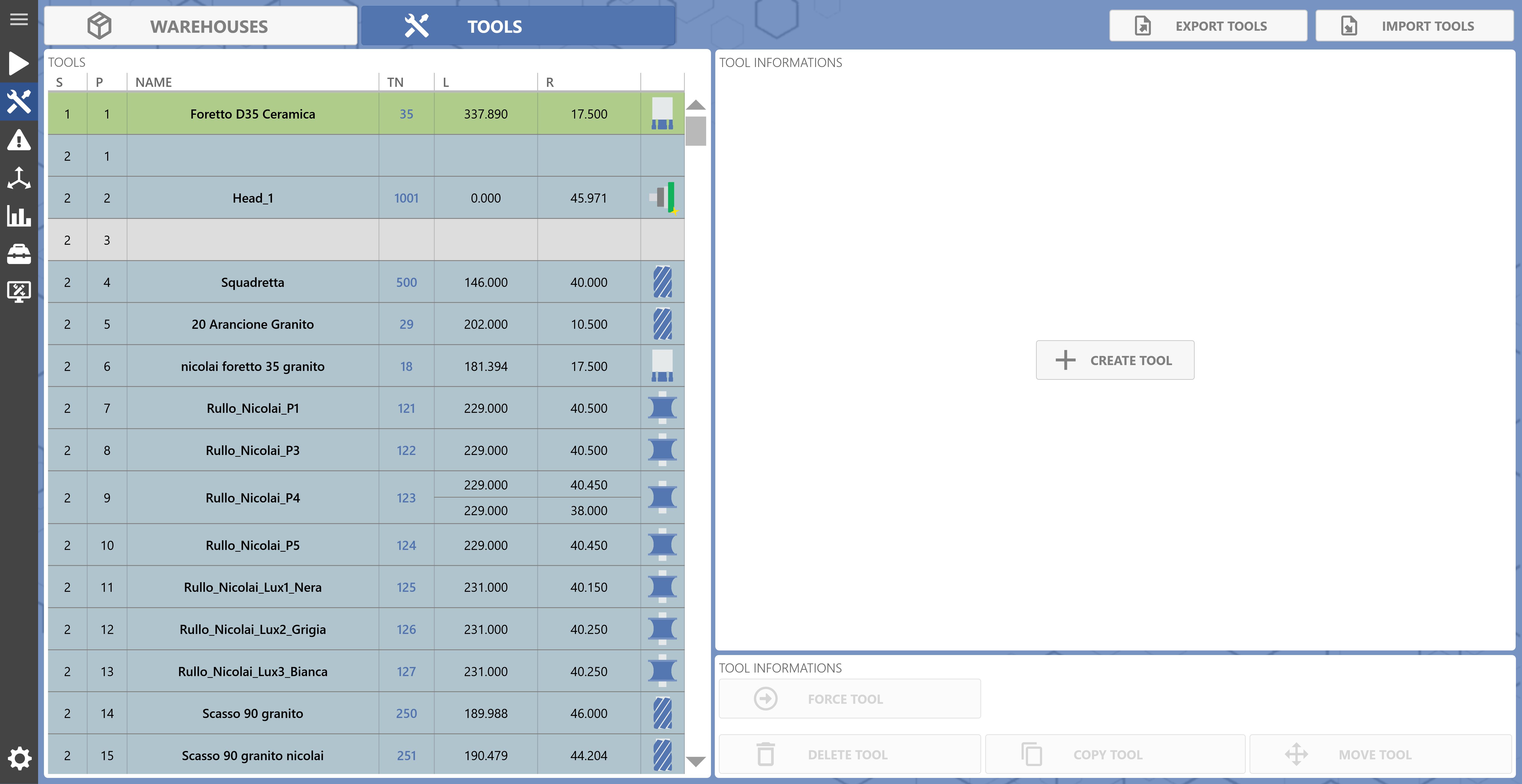Click the Export Tools button
This screenshot has width=1522, height=784.
point(1208,26)
